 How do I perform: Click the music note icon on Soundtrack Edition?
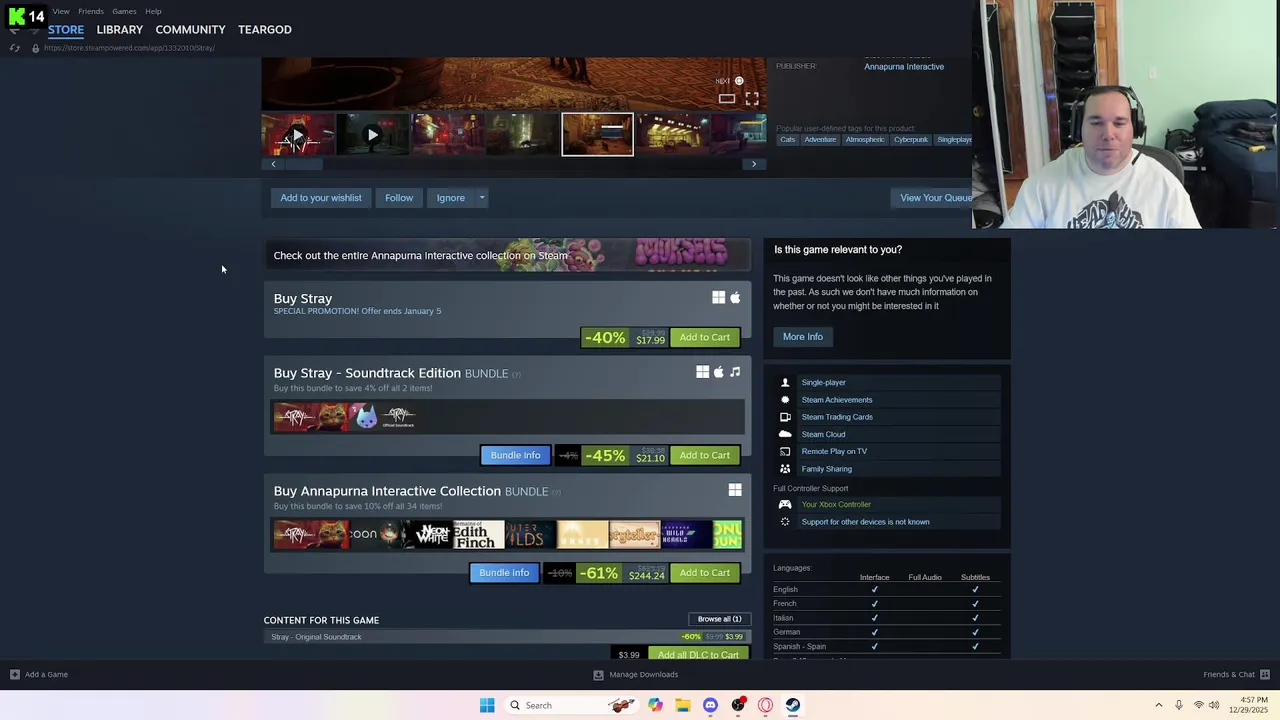pos(735,372)
